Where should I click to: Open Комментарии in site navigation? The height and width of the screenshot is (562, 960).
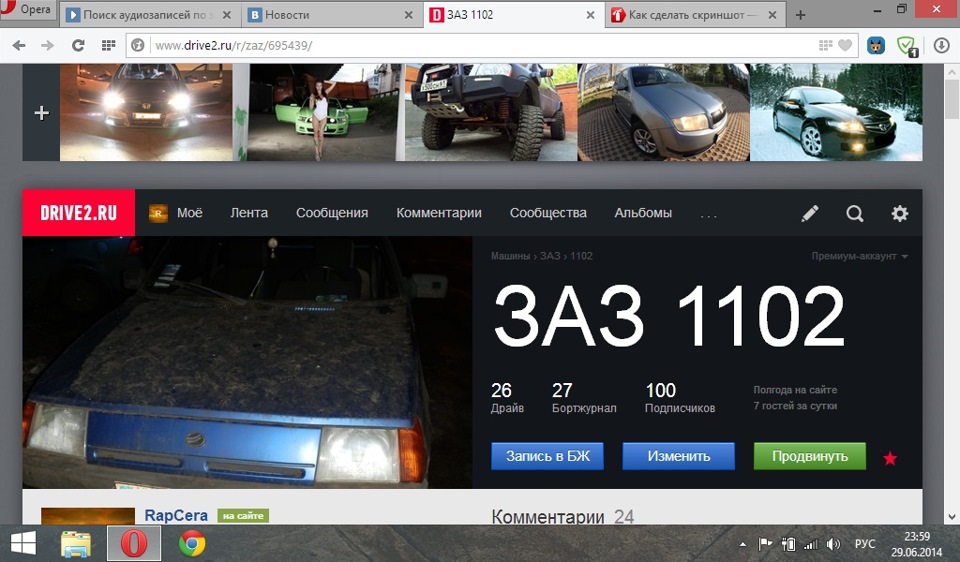(439, 213)
